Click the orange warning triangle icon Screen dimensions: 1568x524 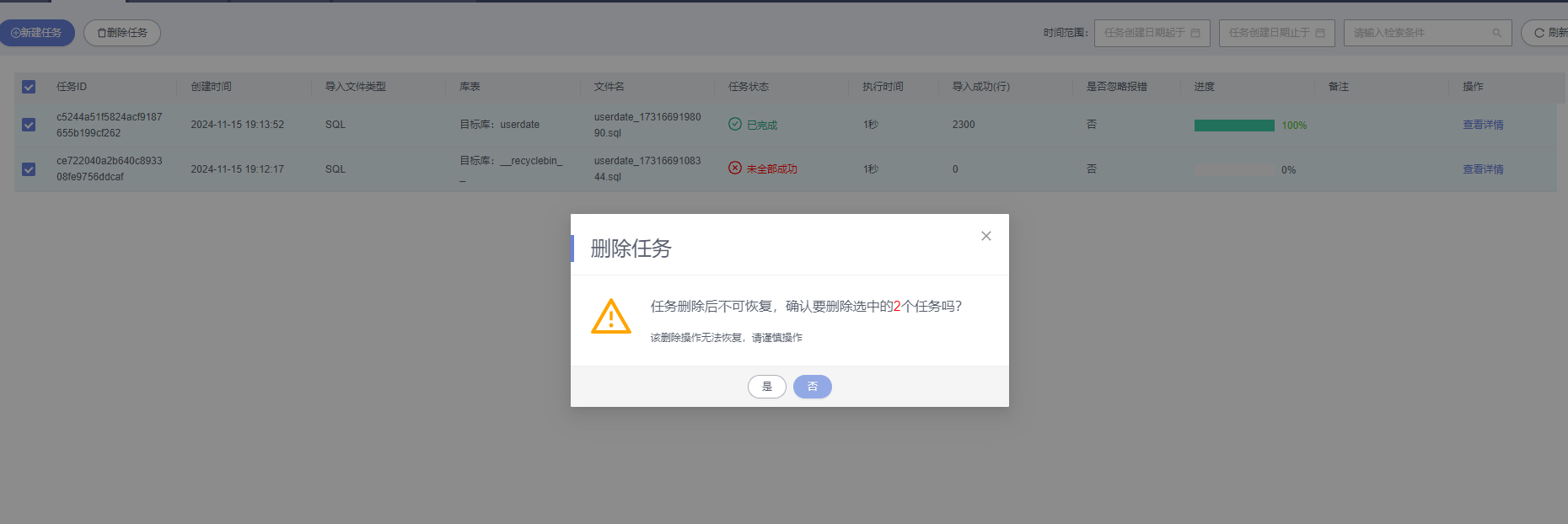click(611, 317)
